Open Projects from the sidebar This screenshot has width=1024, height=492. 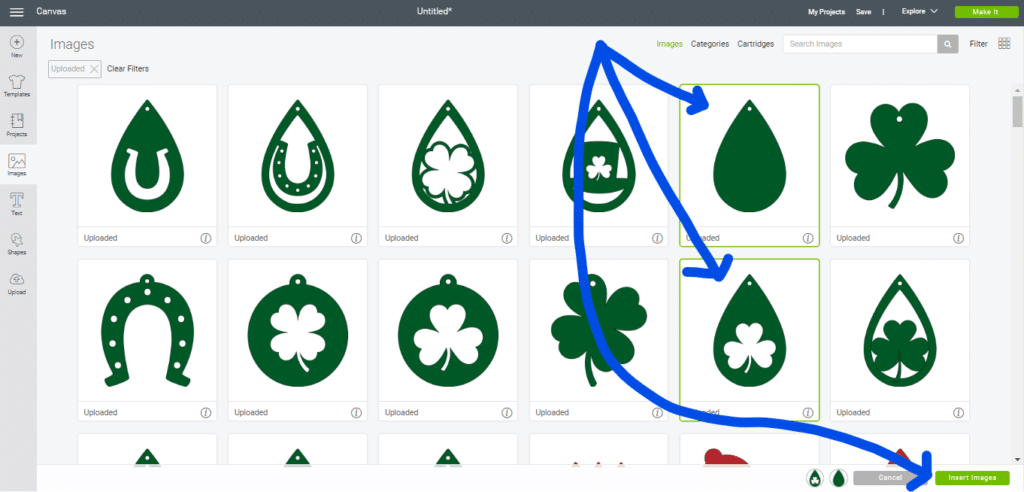point(17,125)
